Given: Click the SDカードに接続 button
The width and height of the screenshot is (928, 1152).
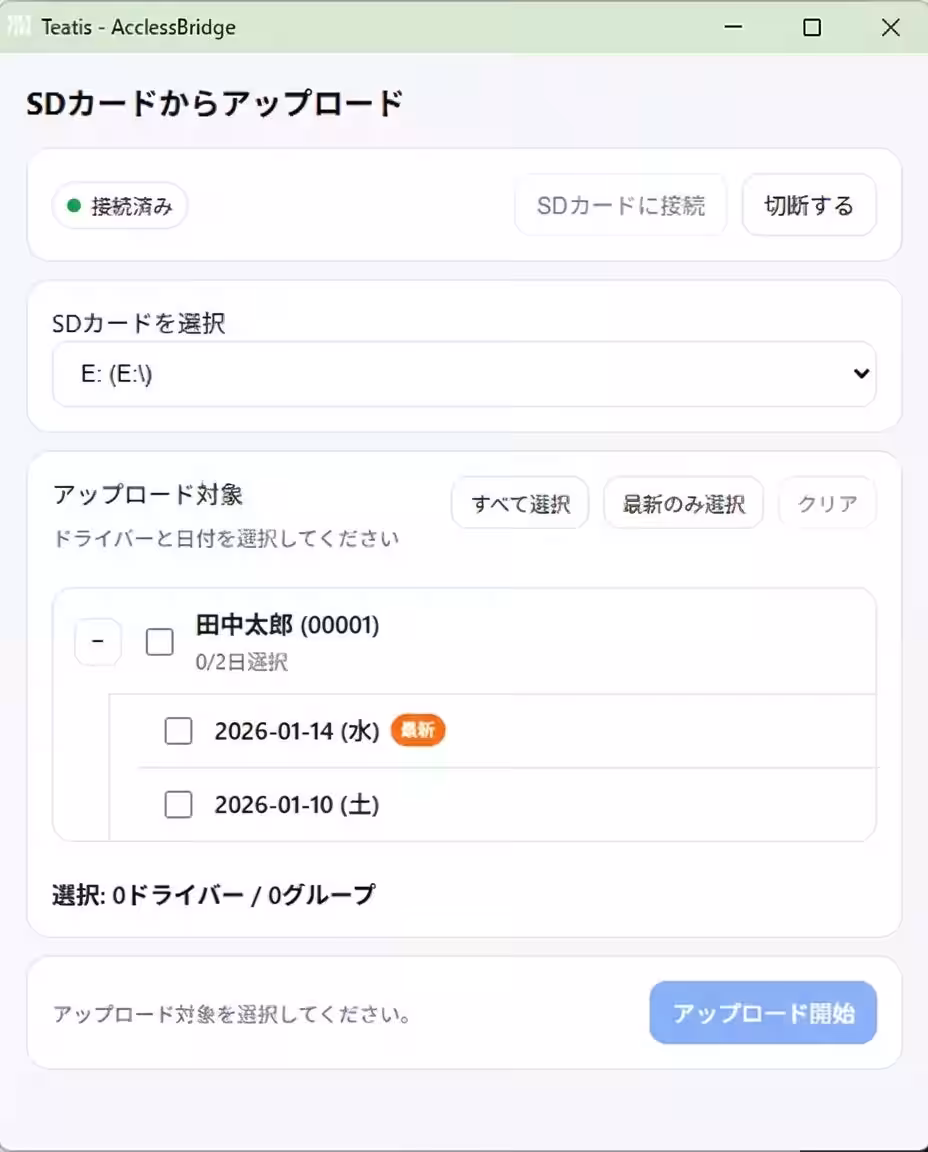Looking at the screenshot, I should point(620,205).
